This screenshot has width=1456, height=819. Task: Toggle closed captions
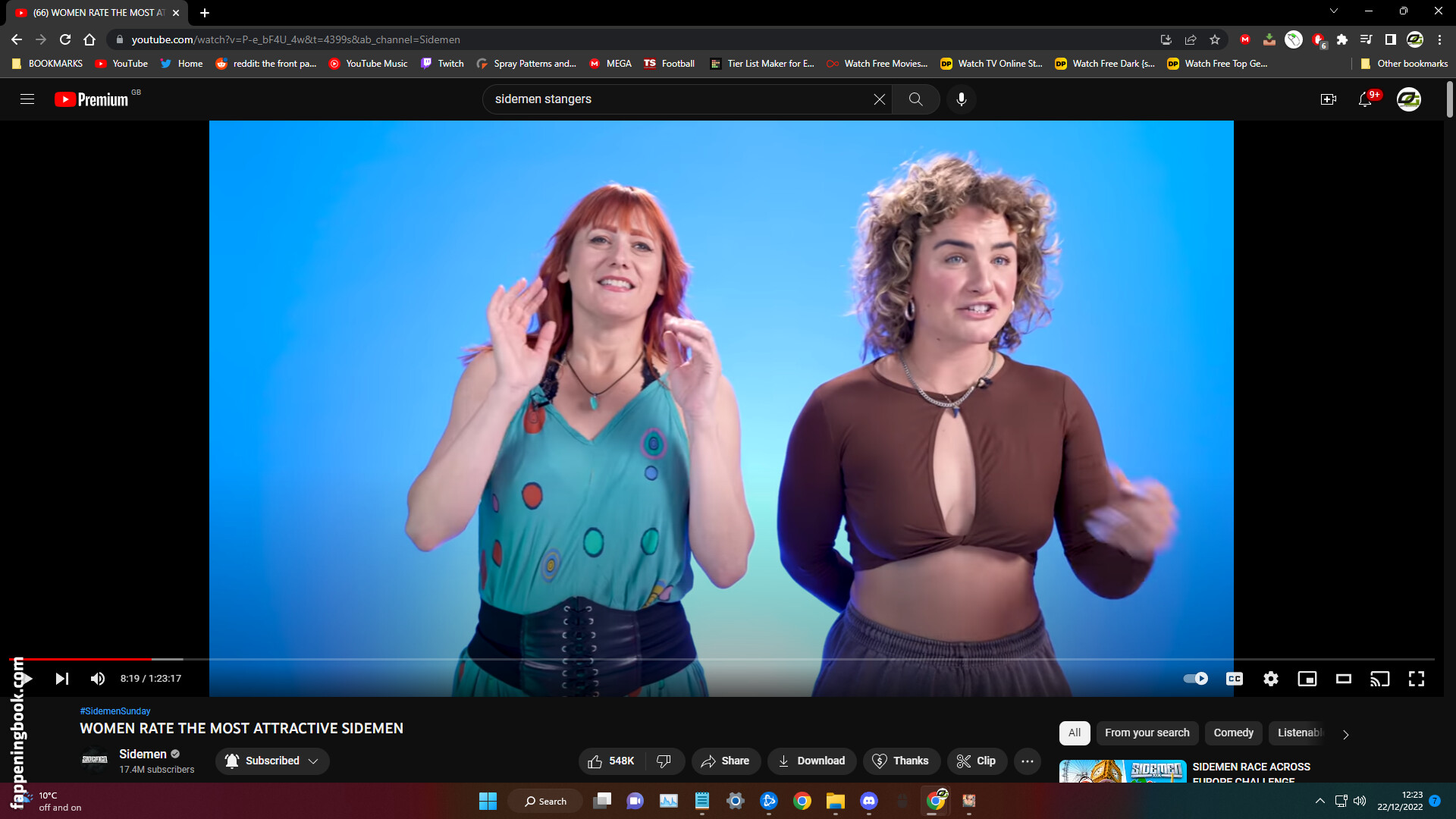pos(1234,679)
